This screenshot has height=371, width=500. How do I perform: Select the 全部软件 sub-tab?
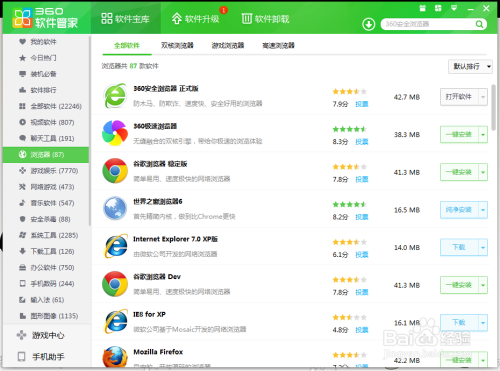coord(127,45)
